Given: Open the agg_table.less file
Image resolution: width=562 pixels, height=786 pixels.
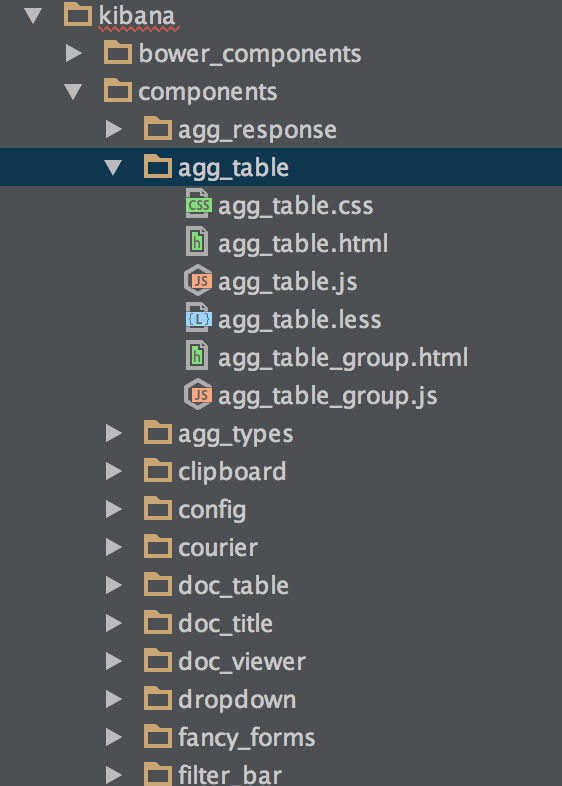Looking at the screenshot, I should pyautogui.click(x=299, y=319).
